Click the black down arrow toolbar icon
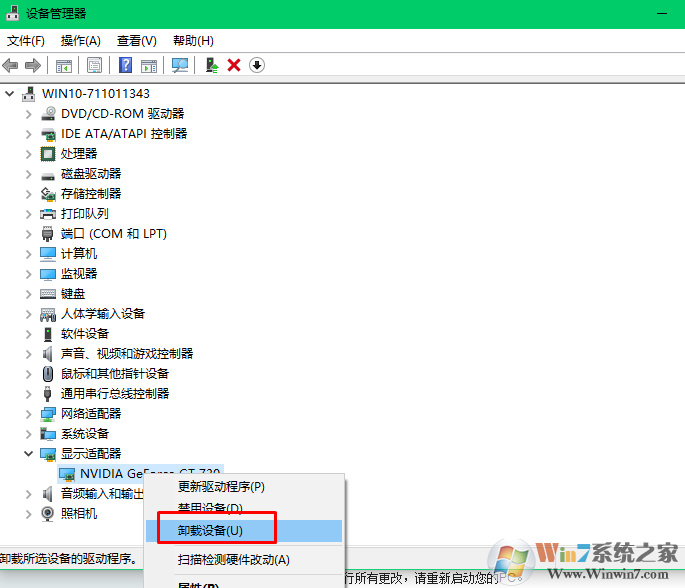This screenshot has width=685, height=588. pos(257,65)
